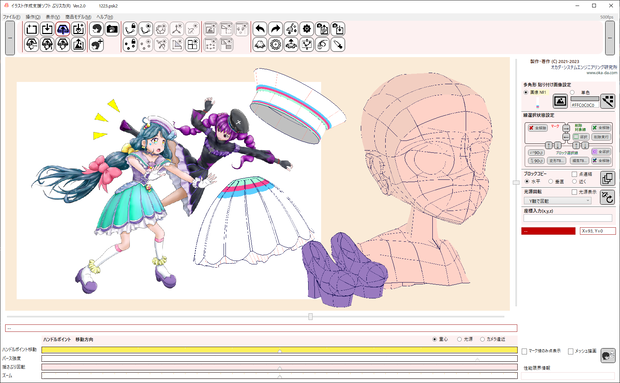Click the spiral rotate arrow icon
620x383 pixels.
pos(322,45)
